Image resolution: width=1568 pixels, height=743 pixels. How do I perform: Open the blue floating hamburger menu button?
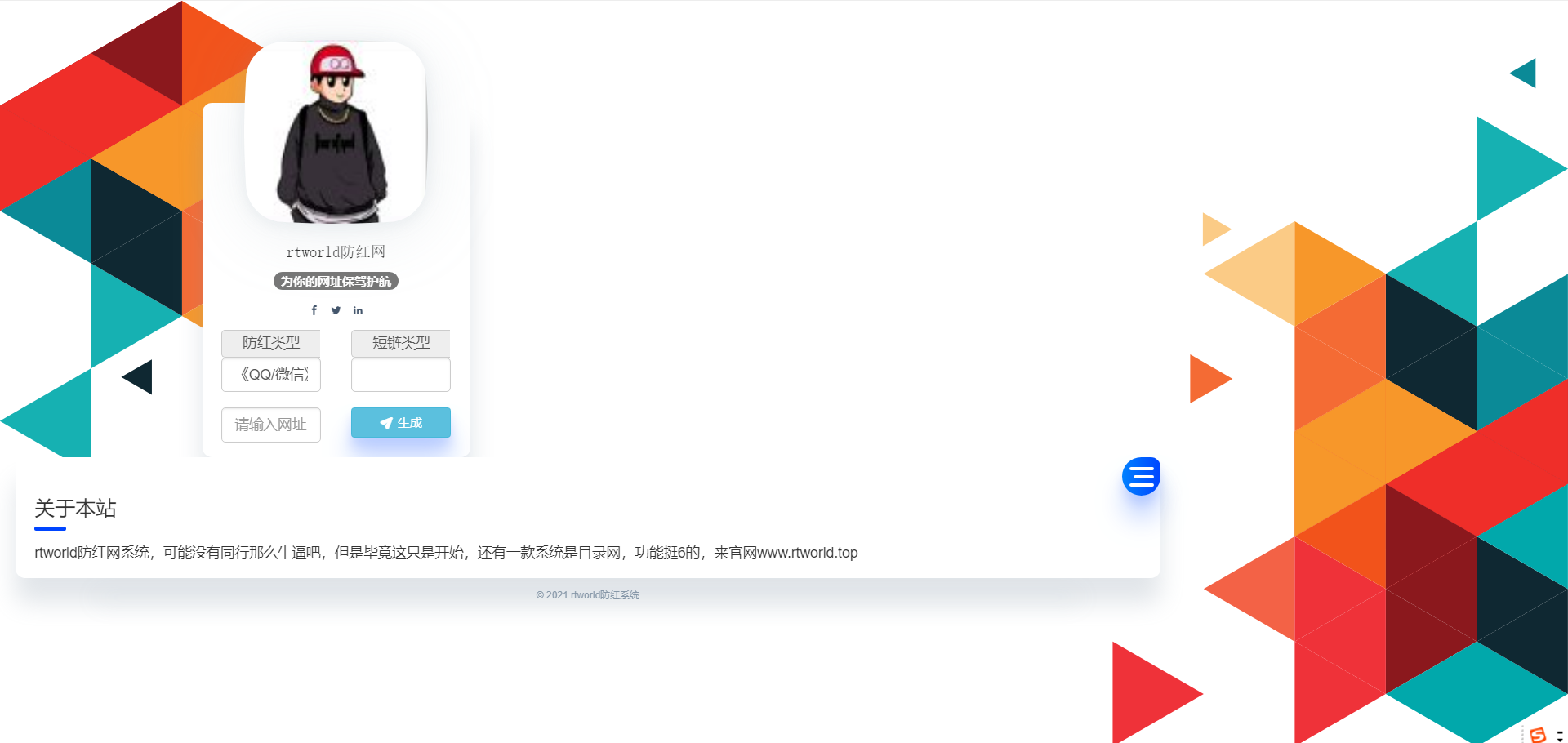click(x=1141, y=475)
